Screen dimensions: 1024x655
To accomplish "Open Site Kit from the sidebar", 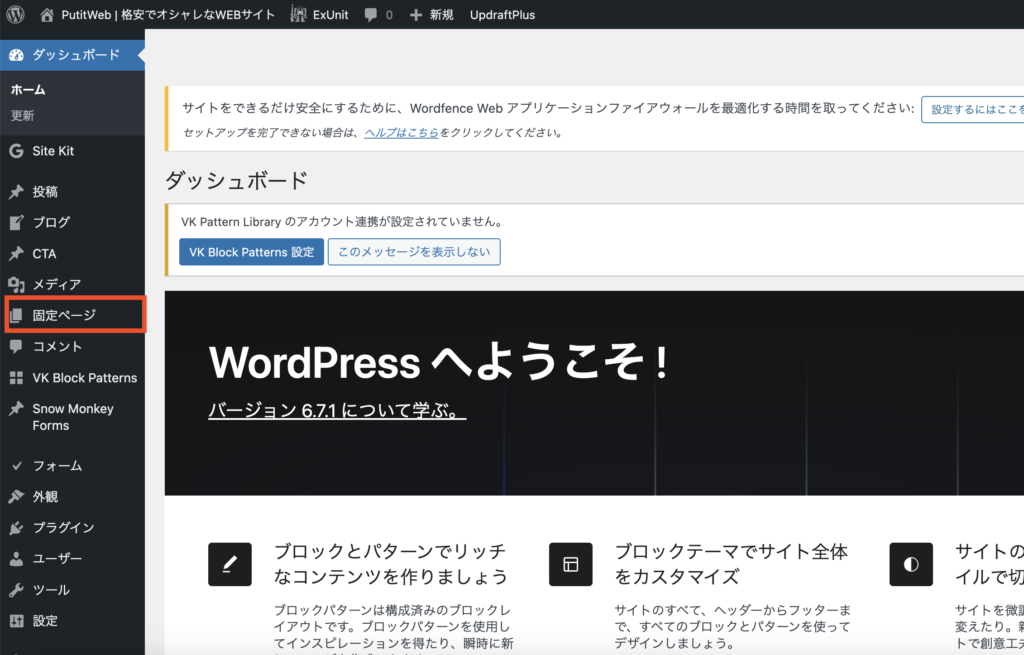I will pos(53,151).
